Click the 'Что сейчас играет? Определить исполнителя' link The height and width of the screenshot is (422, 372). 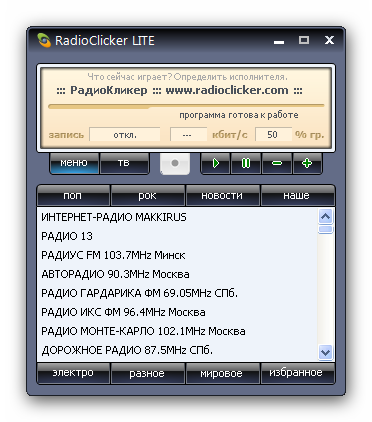[x=187, y=77]
